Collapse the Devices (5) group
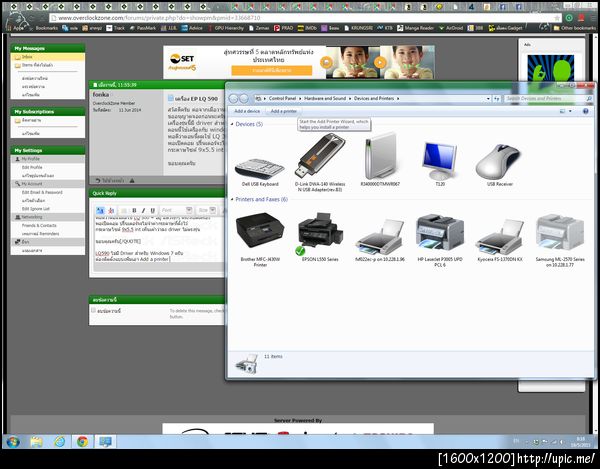Screen dimensions: 600x469 [x=232, y=124]
